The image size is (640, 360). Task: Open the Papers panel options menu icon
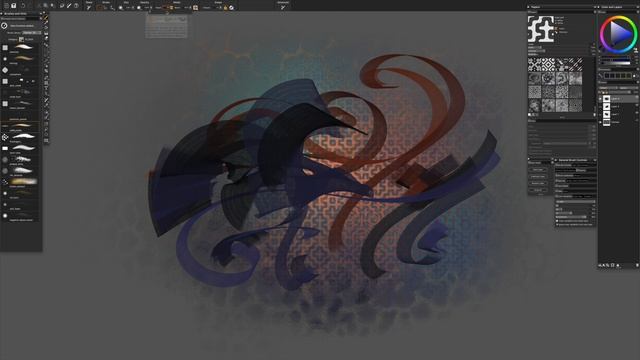click(x=594, y=12)
